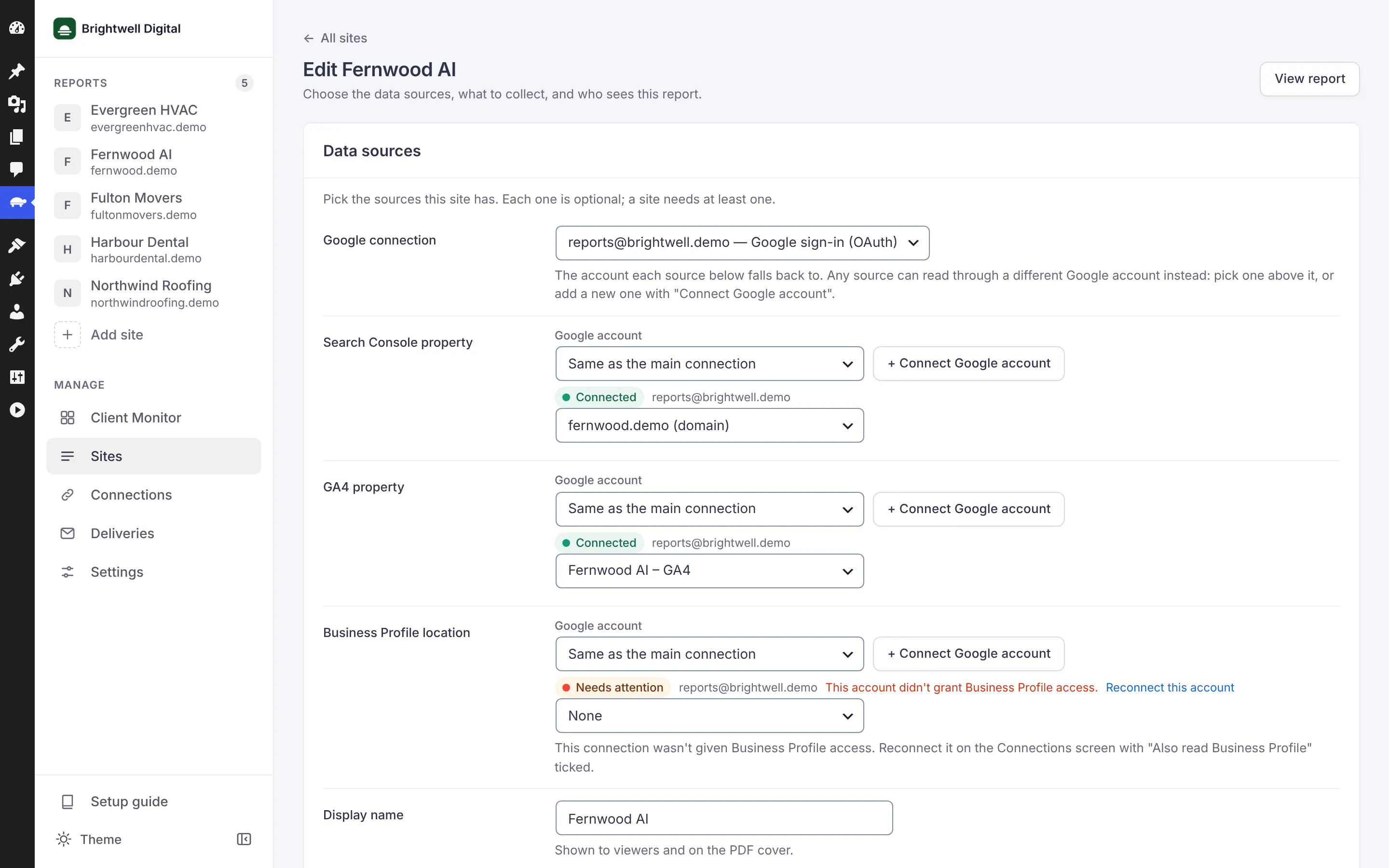Toggle the Theme sun icon

[64, 839]
